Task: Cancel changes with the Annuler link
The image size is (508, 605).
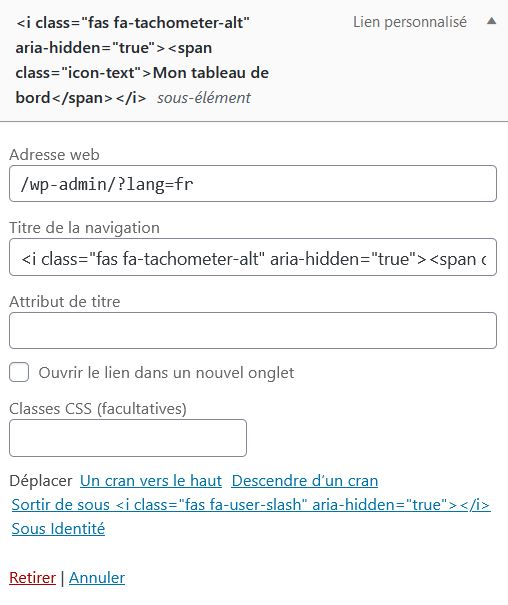Action: pos(97,578)
